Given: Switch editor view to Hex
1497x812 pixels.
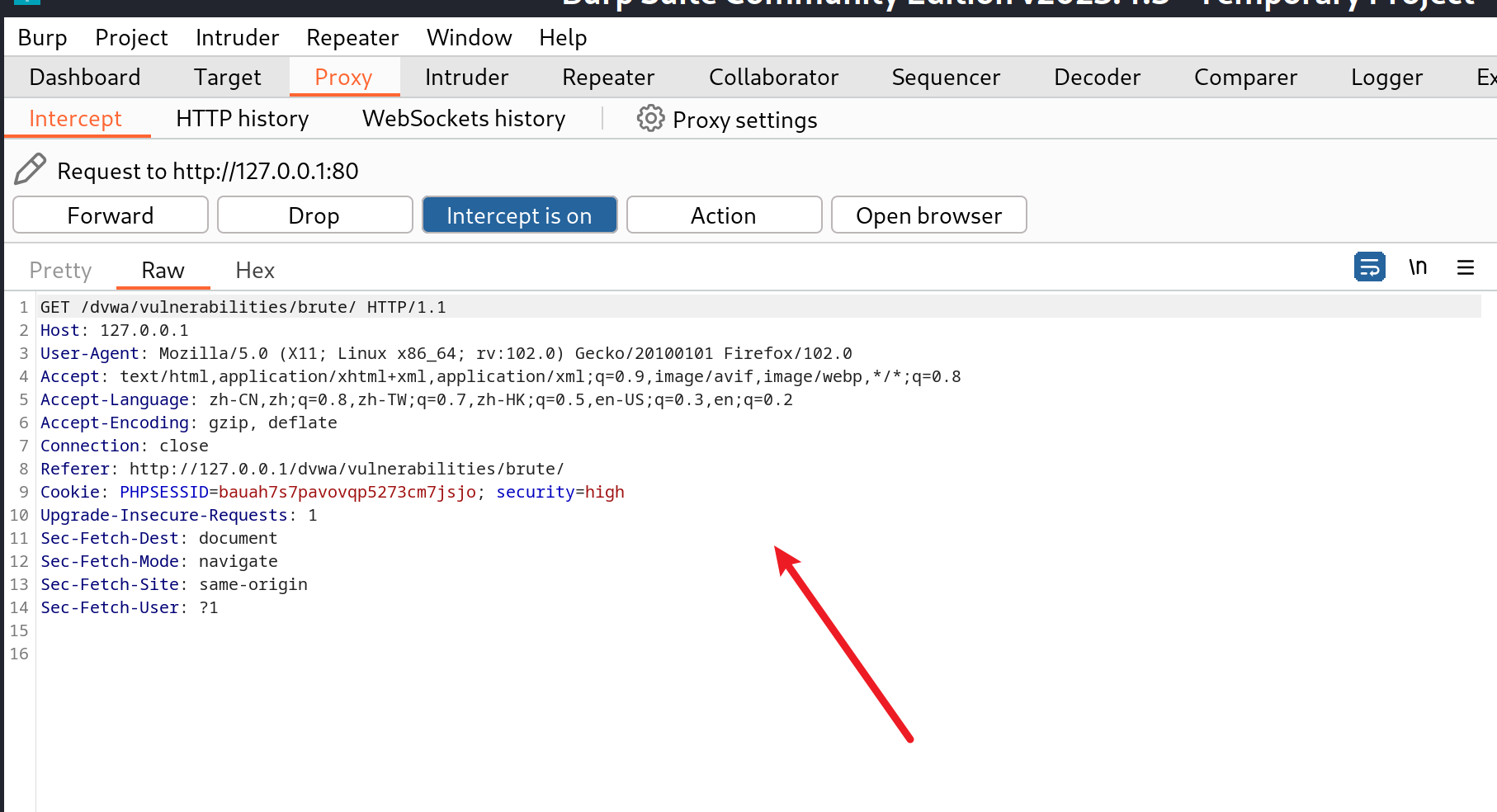Looking at the screenshot, I should pyautogui.click(x=255, y=271).
